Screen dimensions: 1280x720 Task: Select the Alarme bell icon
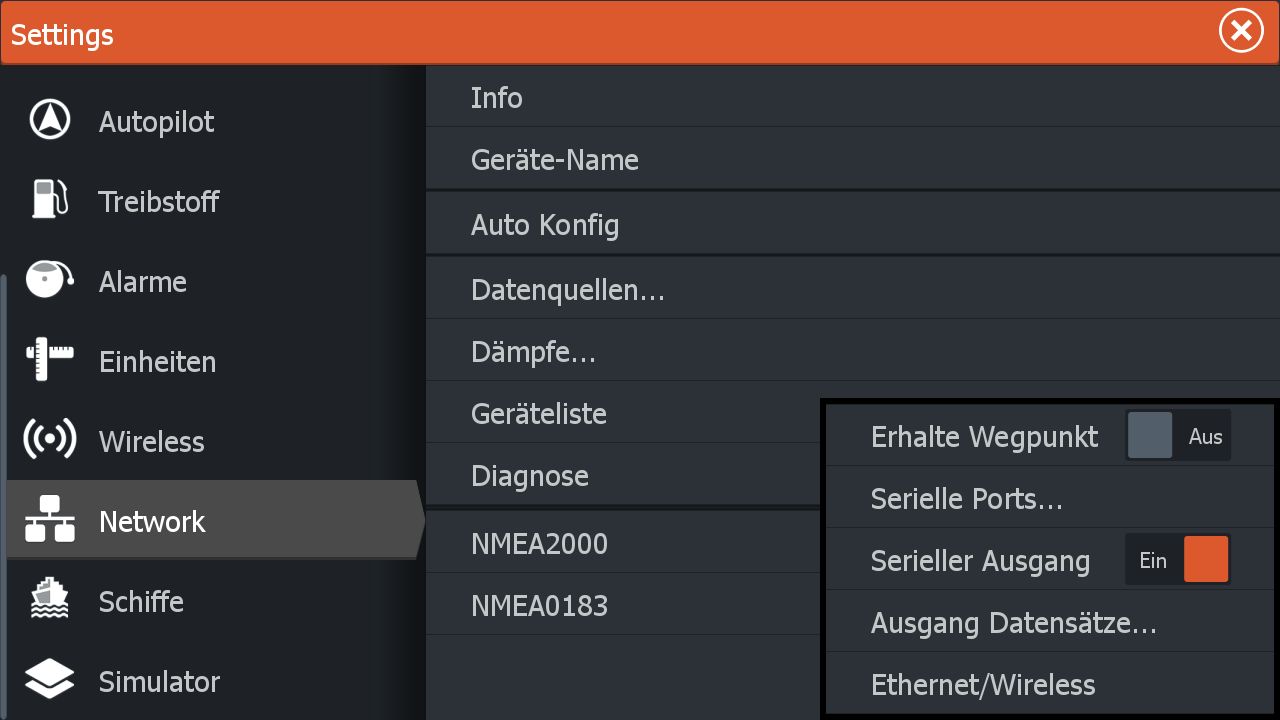pyautogui.click(x=49, y=281)
